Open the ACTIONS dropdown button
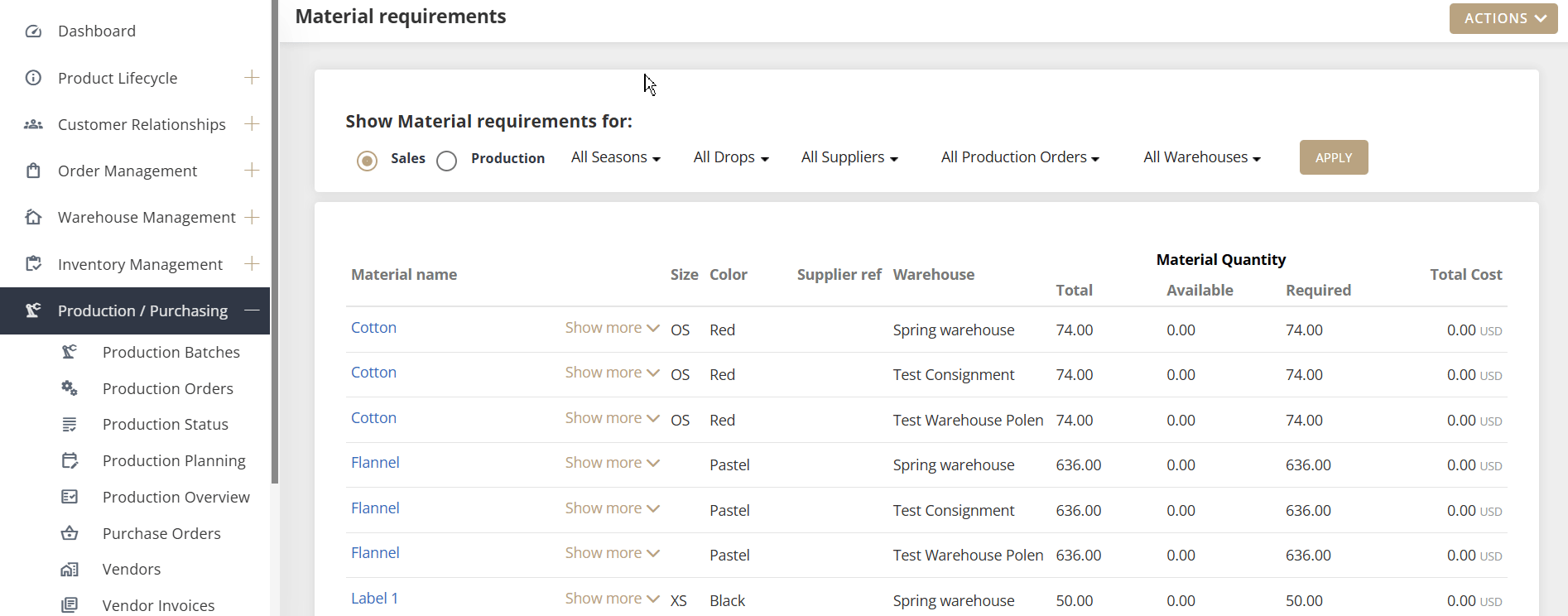The image size is (1568, 616). [x=1503, y=18]
